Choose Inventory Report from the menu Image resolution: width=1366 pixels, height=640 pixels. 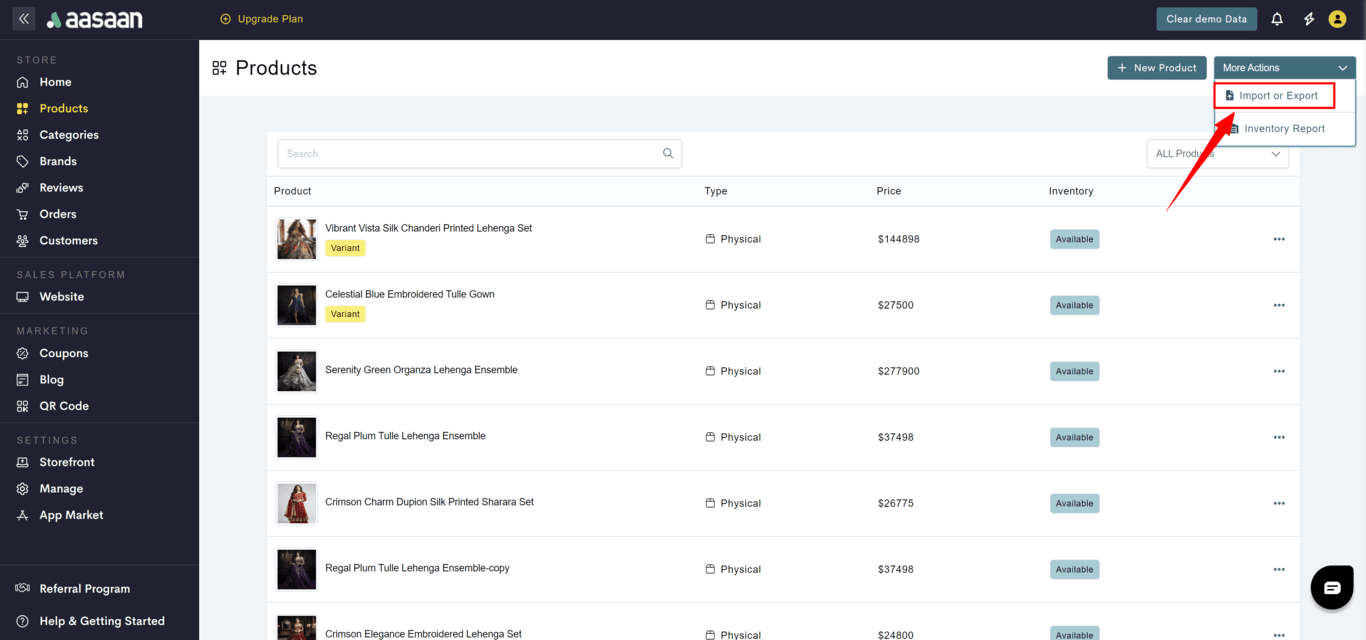coord(1283,129)
